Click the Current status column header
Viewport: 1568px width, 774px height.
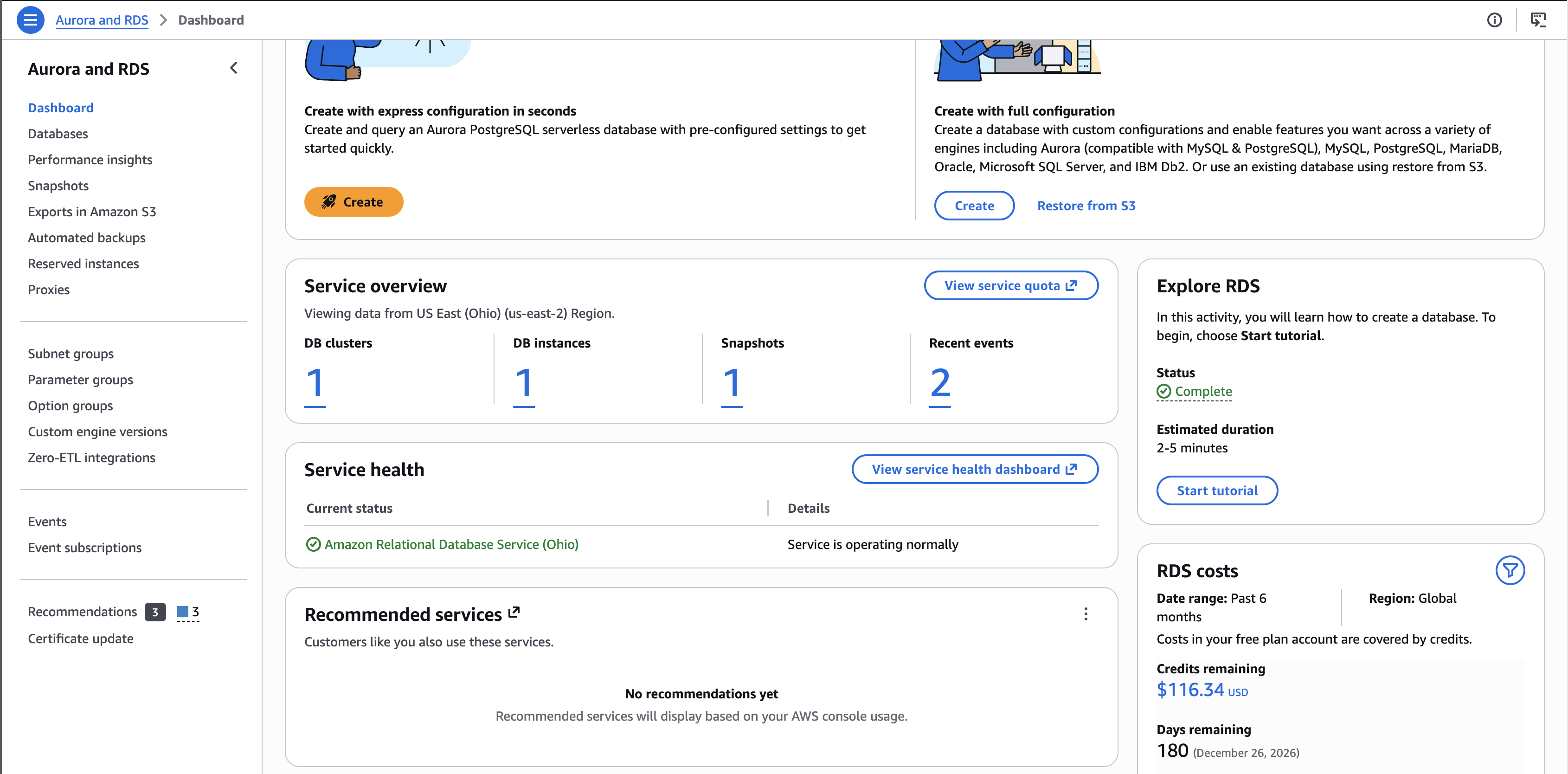349,509
